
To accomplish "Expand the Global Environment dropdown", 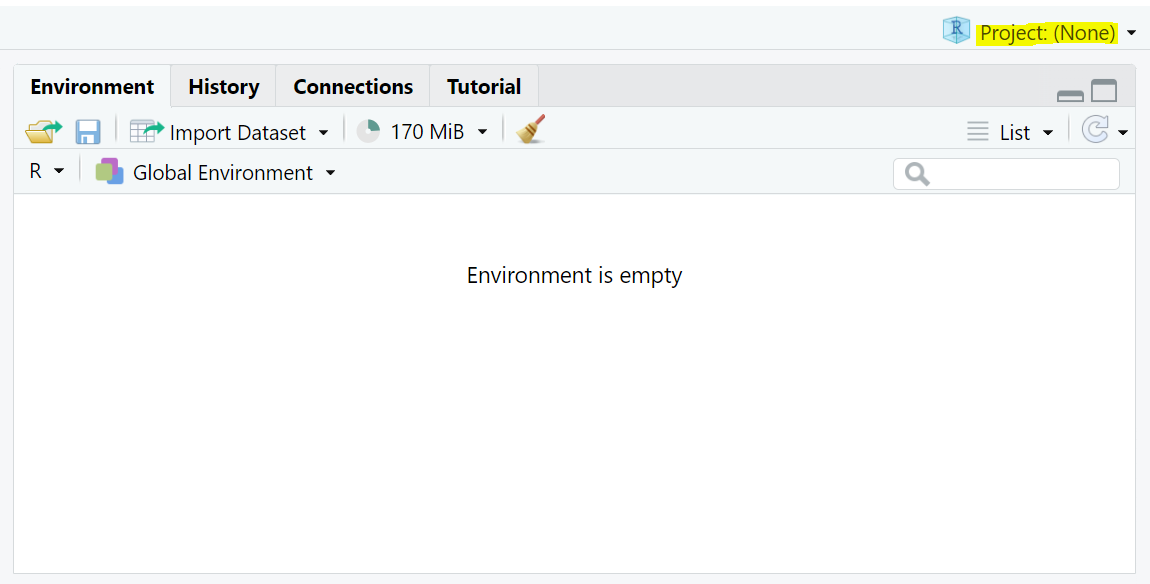I will 330,173.
